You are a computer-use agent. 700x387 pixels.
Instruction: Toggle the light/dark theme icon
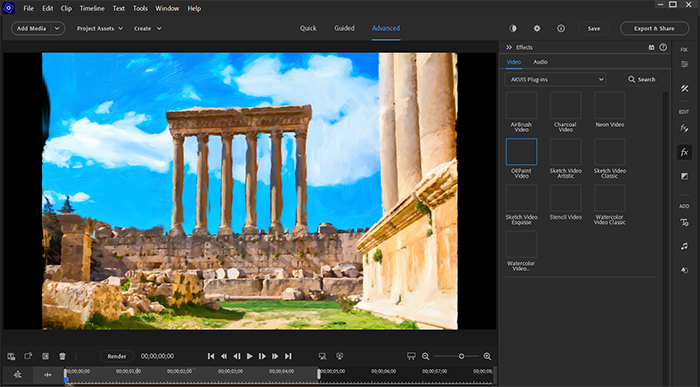[513, 29]
